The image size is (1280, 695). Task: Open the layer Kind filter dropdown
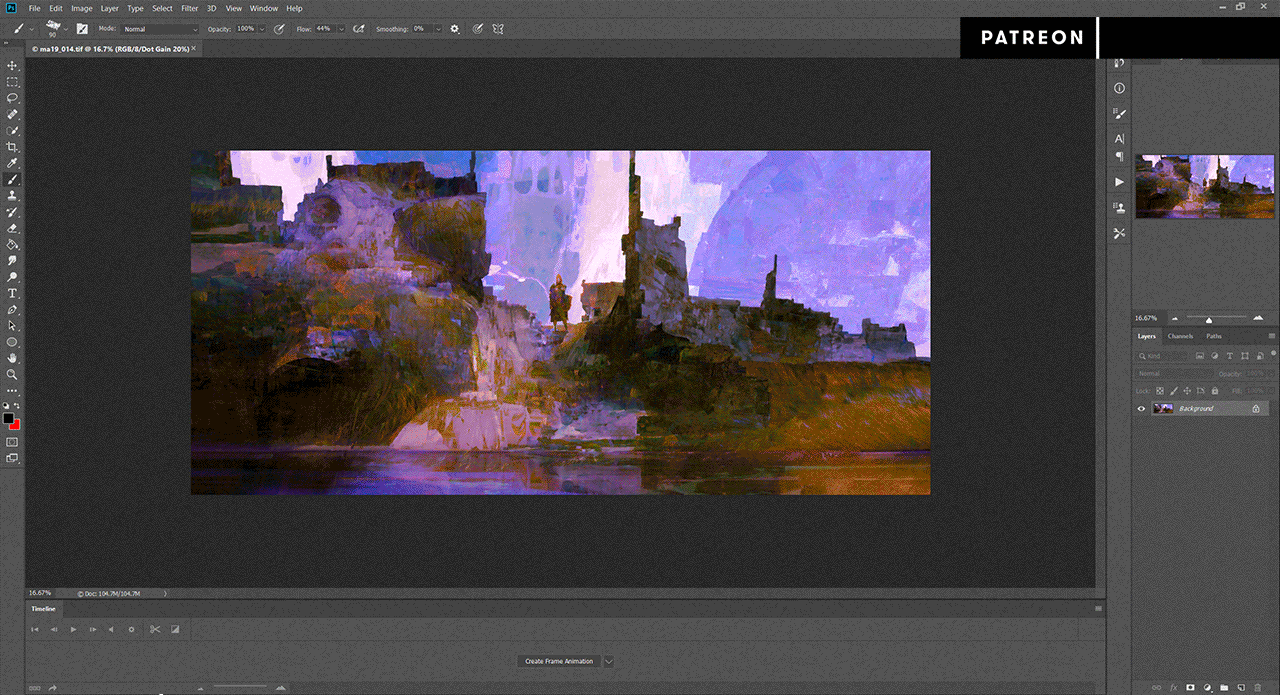(x=1162, y=356)
